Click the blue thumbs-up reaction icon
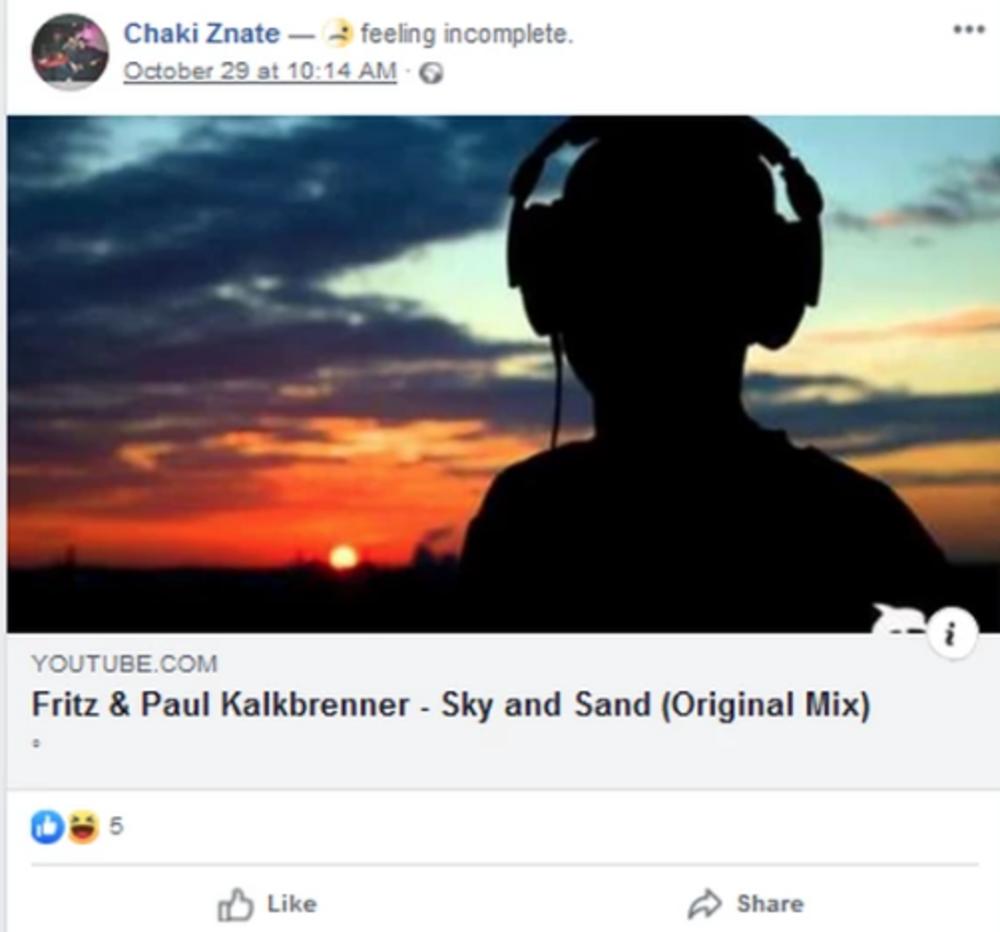The width and height of the screenshot is (1000, 932). (x=47, y=827)
